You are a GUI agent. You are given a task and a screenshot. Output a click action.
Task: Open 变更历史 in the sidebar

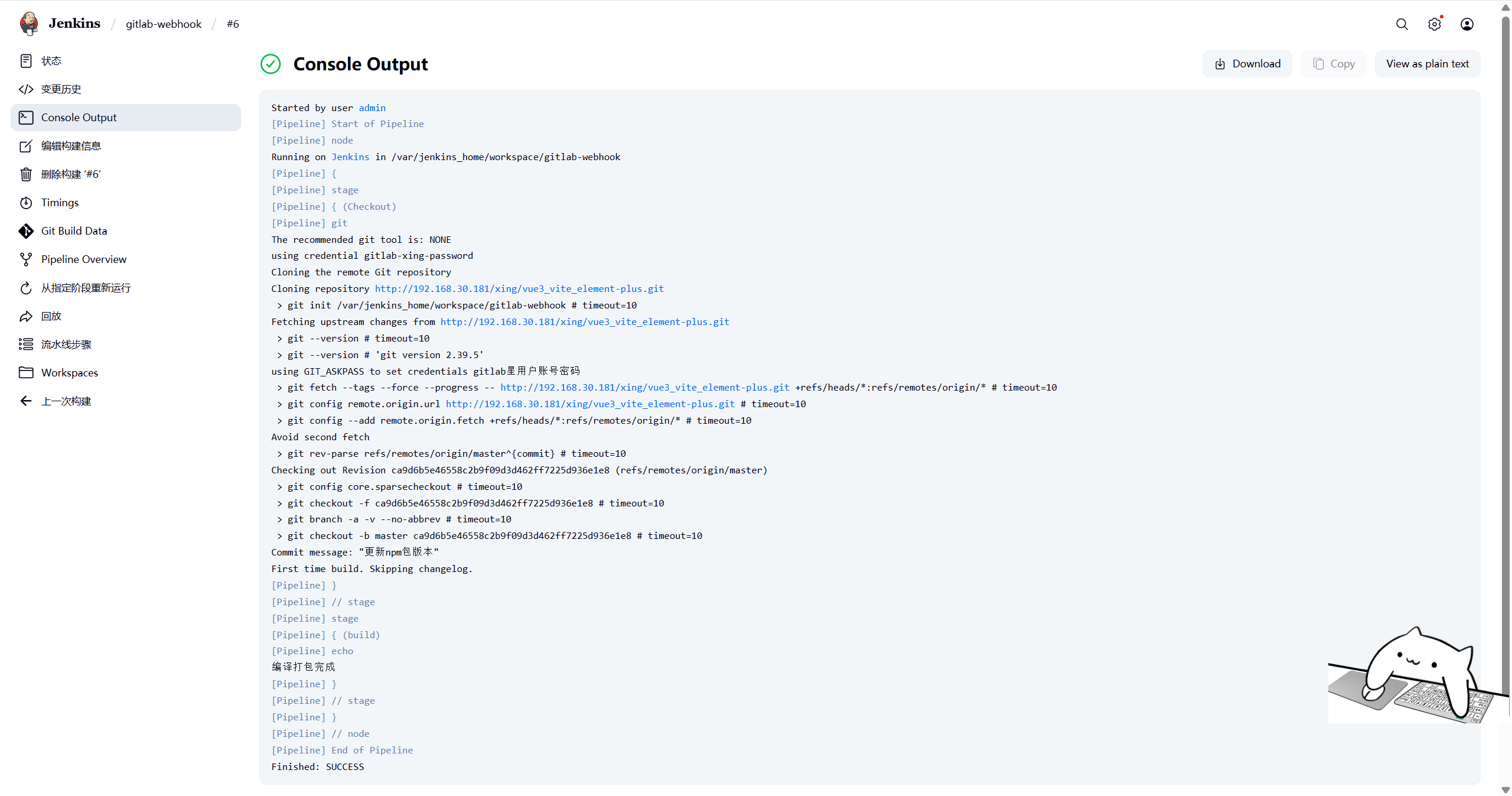126,89
